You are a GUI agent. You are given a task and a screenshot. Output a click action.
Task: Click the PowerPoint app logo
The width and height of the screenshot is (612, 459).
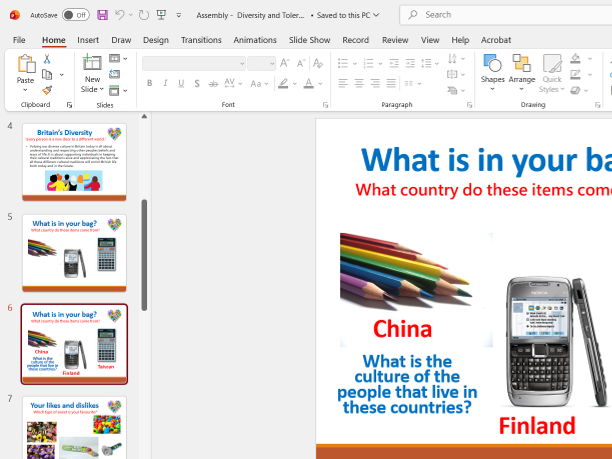click(x=15, y=15)
